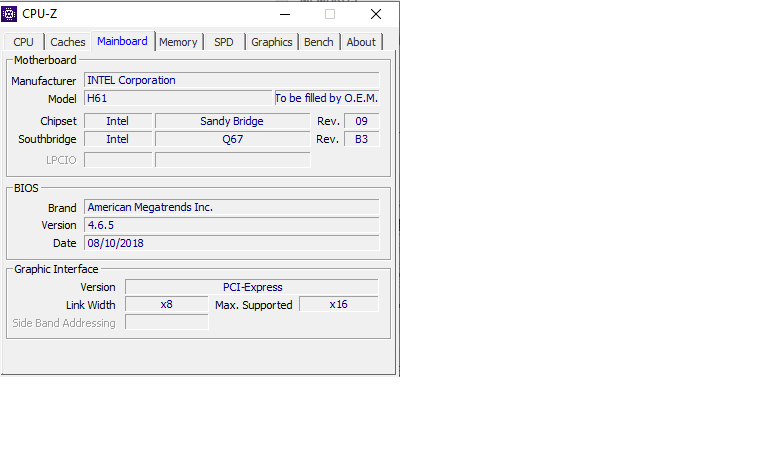Image resolution: width=768 pixels, height=460 pixels.
Task: Click the CPU-Z app icon in title bar
Action: click(9, 14)
